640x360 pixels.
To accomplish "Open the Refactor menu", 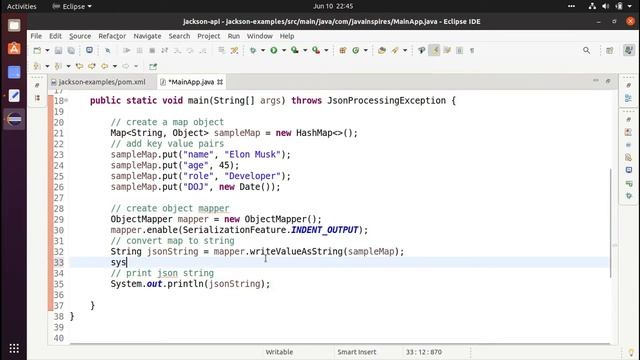I will [112, 36].
